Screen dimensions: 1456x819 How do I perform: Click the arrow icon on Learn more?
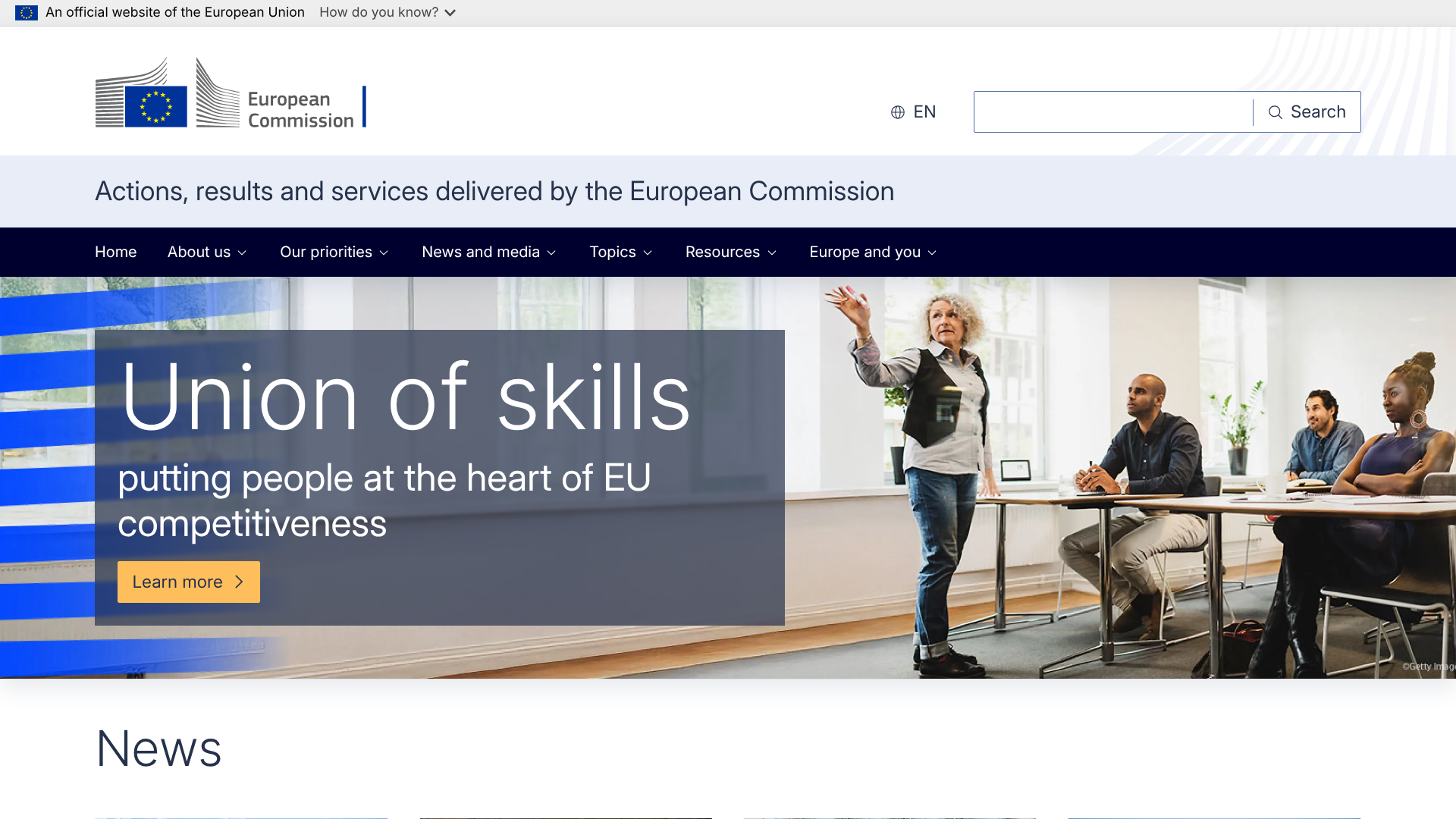[x=240, y=582]
